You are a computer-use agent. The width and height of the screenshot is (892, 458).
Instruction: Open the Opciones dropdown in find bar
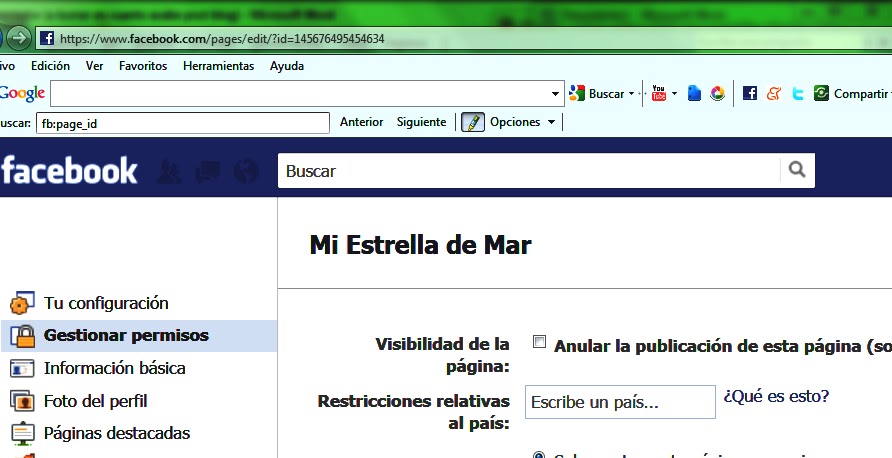click(x=551, y=122)
